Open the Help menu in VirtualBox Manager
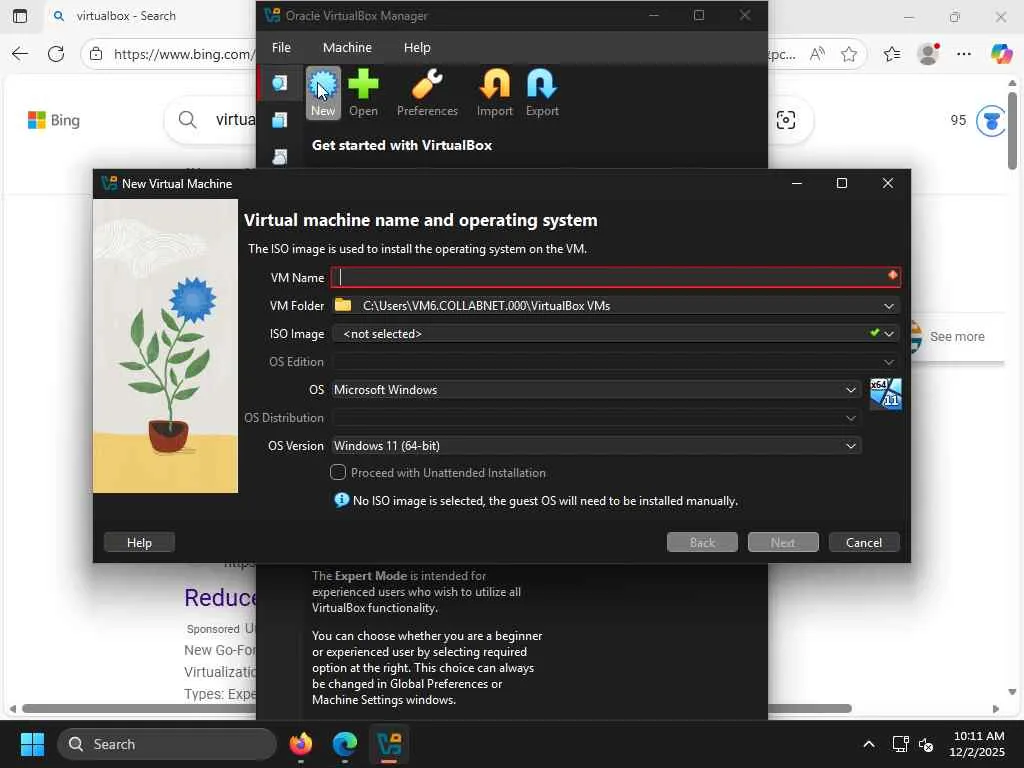 (x=417, y=48)
